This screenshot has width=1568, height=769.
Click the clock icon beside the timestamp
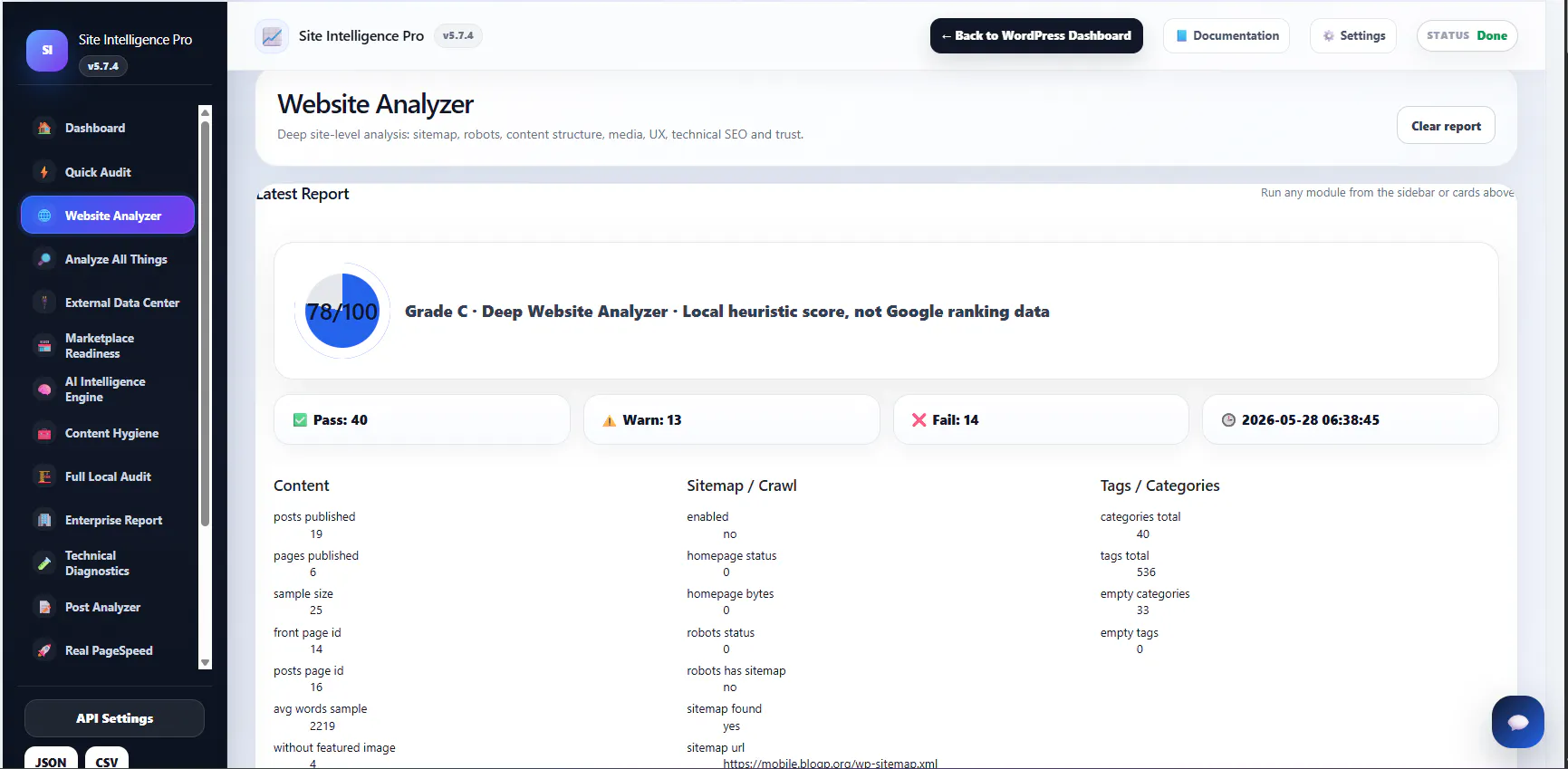[1228, 420]
